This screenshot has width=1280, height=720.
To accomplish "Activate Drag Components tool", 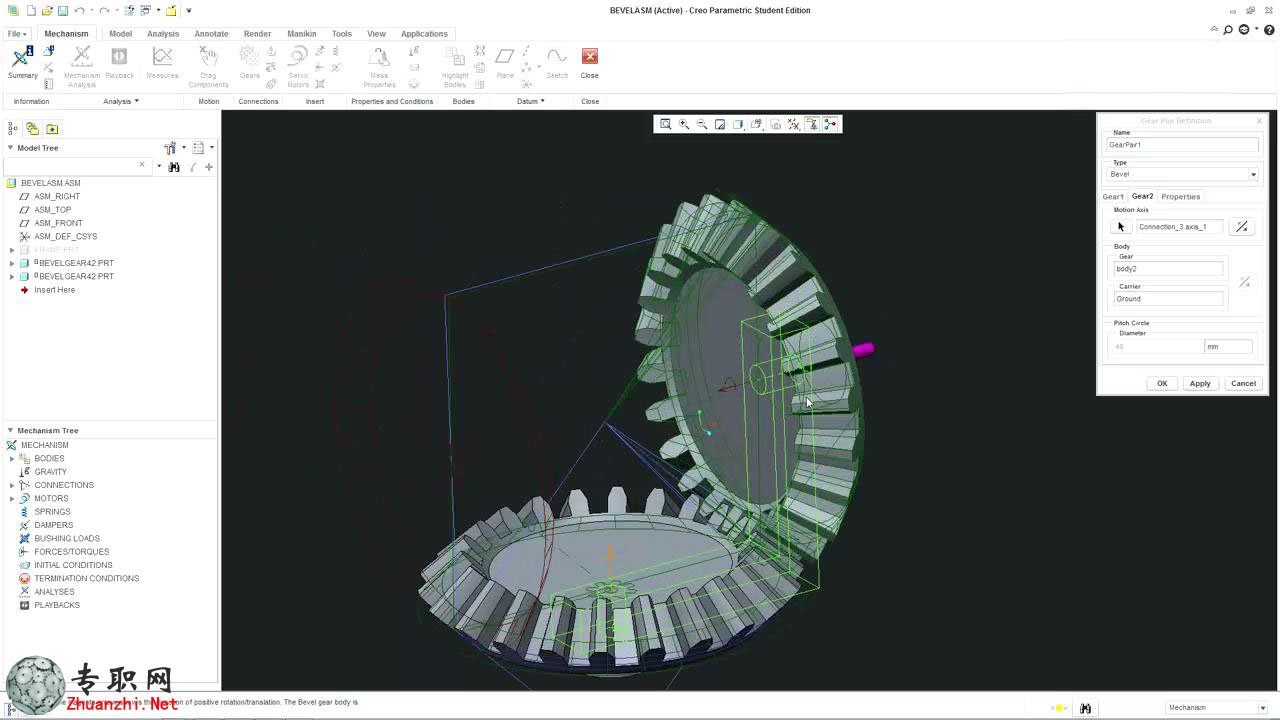I will pyautogui.click(x=208, y=67).
